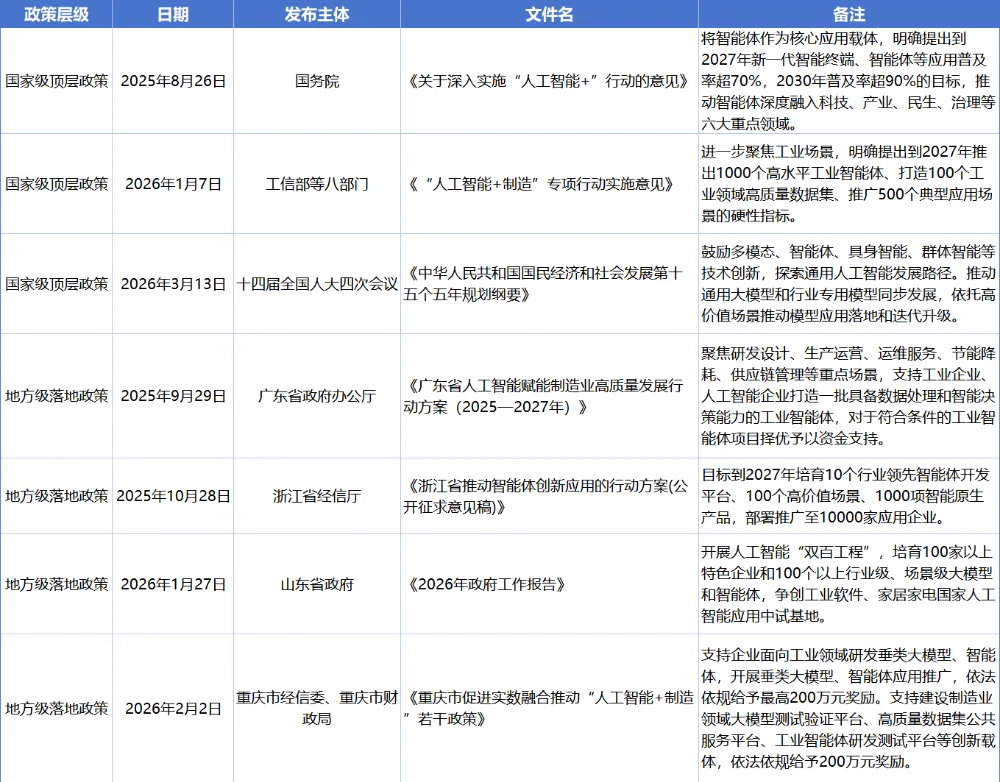Select 国家级顶层政策 cell in 十四届全国人大 row
Image resolution: width=1000 pixels, height=782 pixels.
tap(56, 284)
